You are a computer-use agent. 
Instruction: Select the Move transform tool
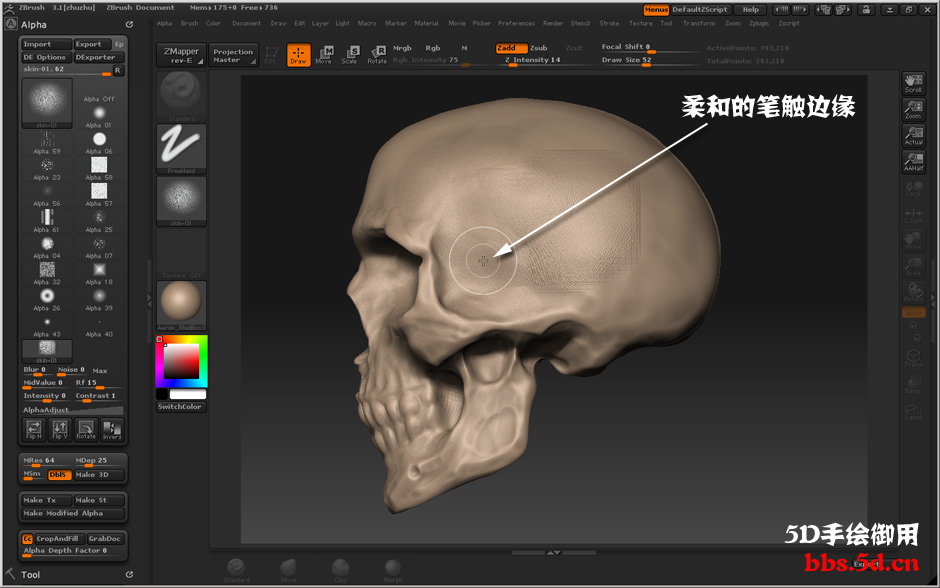324,55
